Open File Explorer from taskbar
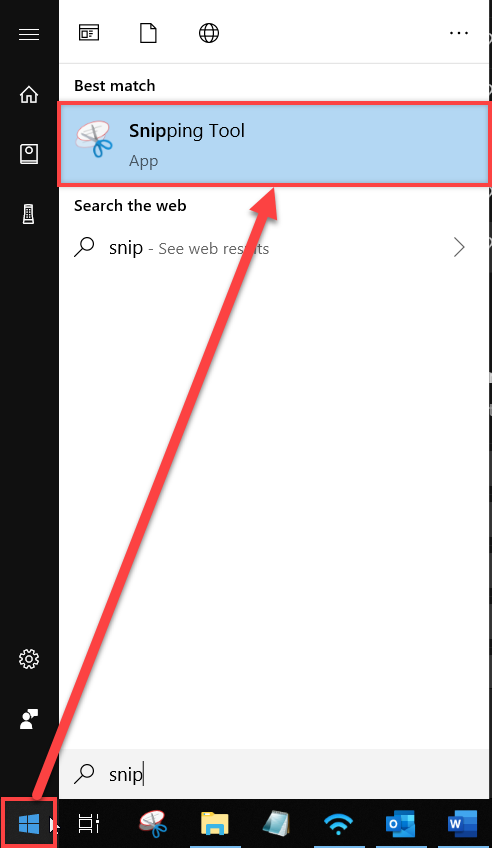The width and height of the screenshot is (492, 848). 215,824
